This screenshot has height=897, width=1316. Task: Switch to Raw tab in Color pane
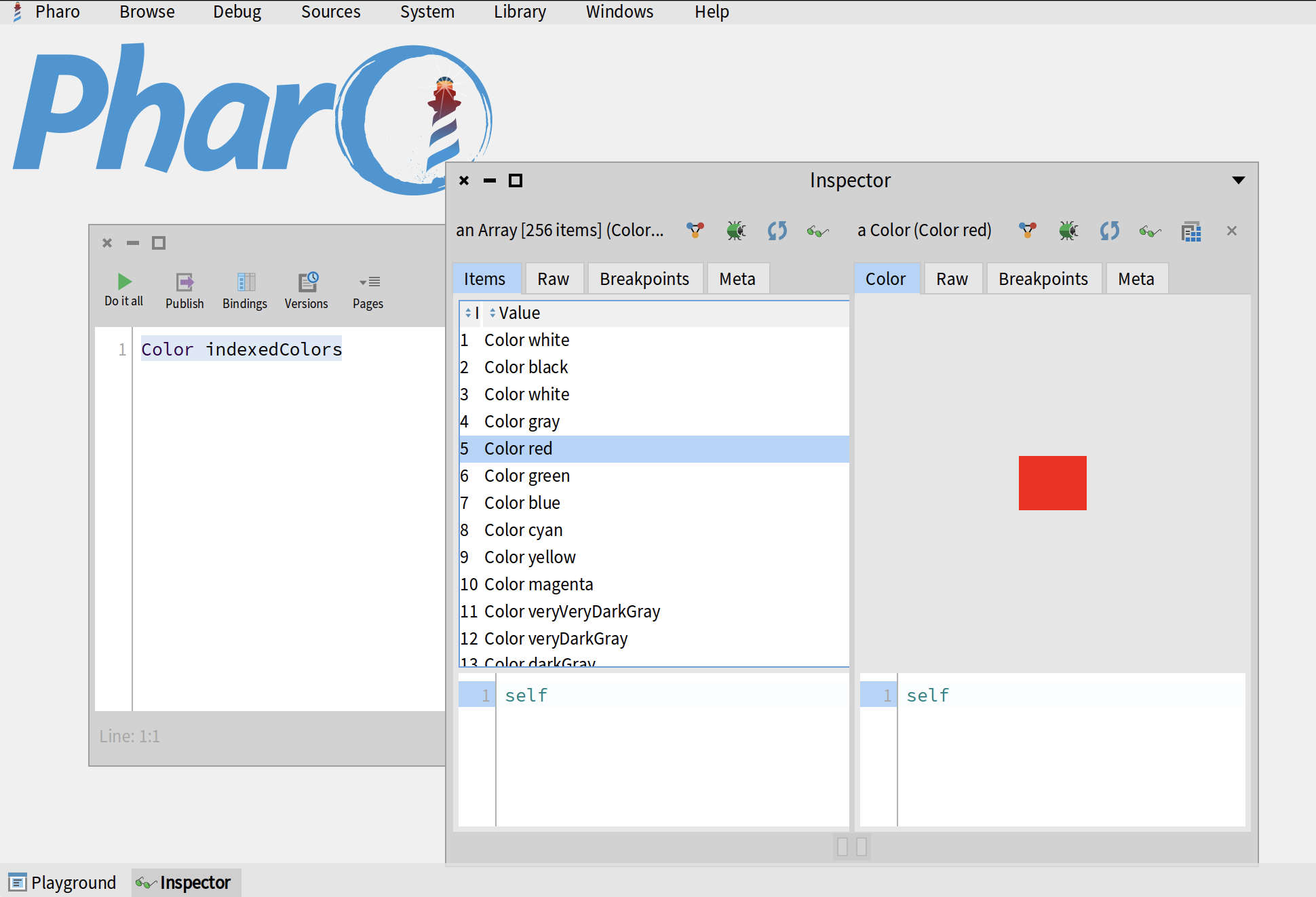pyautogui.click(x=952, y=279)
